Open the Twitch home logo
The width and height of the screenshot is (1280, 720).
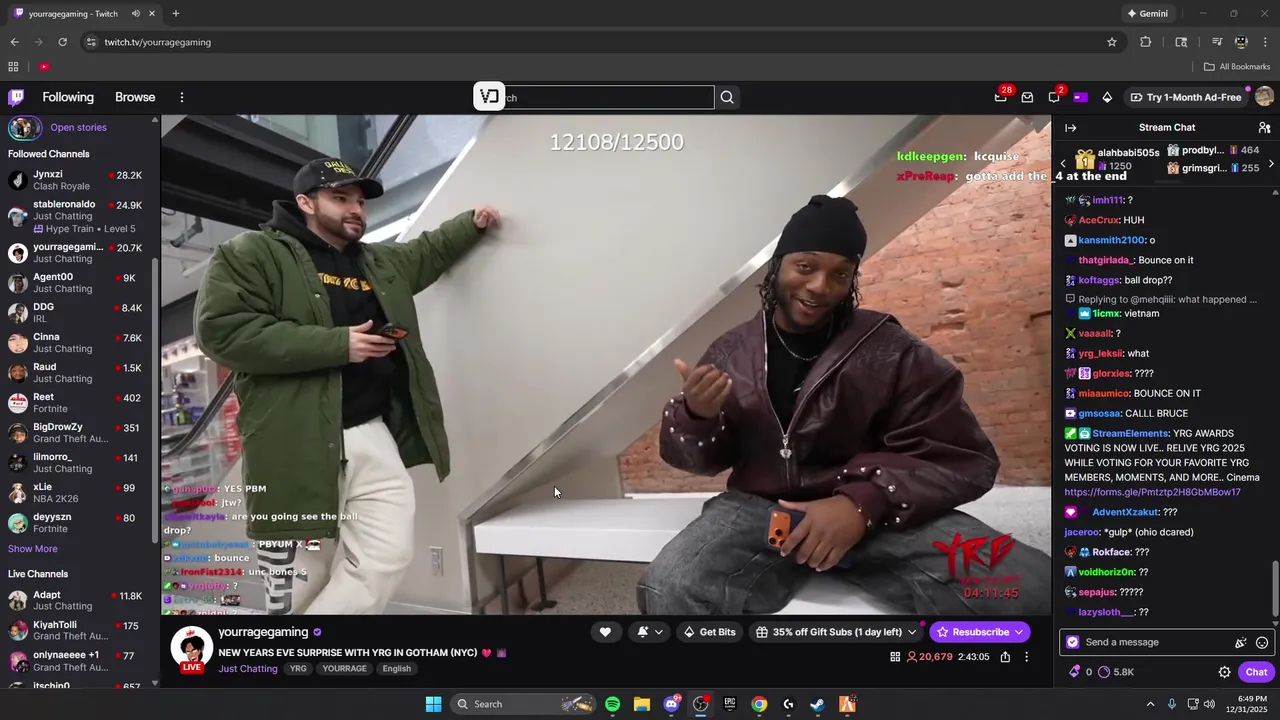(x=16, y=97)
